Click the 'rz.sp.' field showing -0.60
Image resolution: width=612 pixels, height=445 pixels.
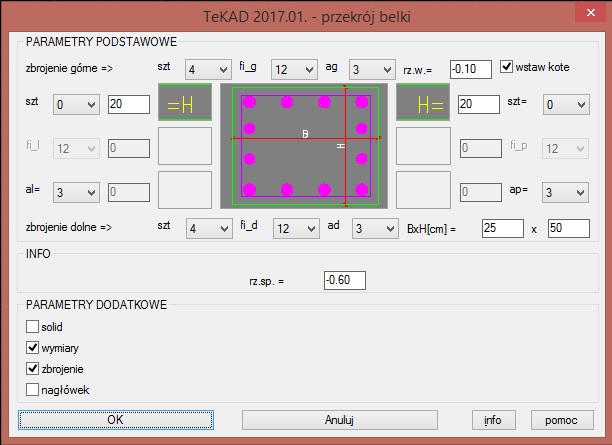tap(345, 280)
